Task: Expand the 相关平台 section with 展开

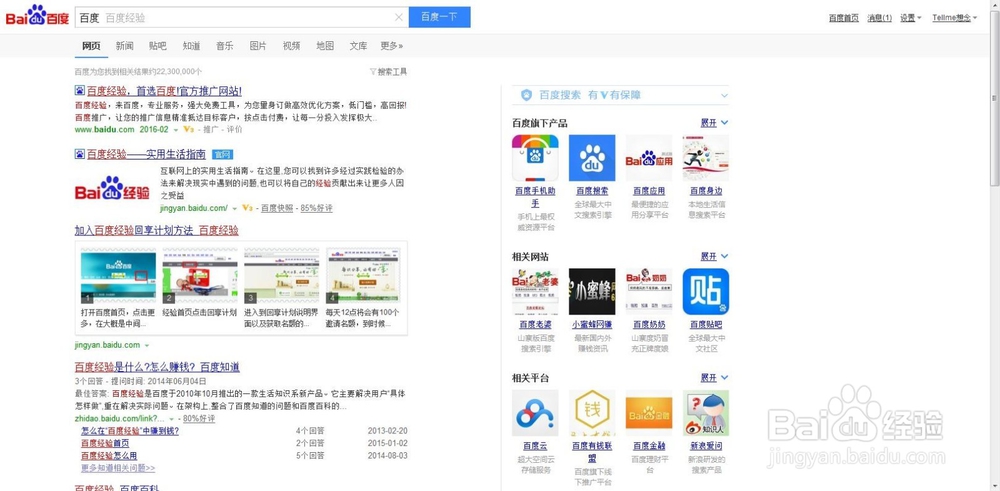Action: point(714,378)
